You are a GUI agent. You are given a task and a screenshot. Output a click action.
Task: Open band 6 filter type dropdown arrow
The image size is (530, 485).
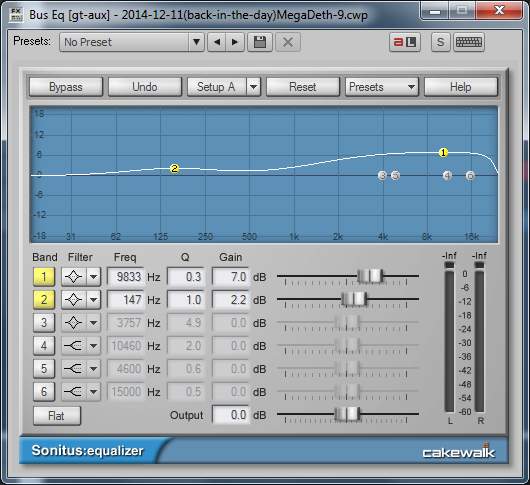pos(94,392)
